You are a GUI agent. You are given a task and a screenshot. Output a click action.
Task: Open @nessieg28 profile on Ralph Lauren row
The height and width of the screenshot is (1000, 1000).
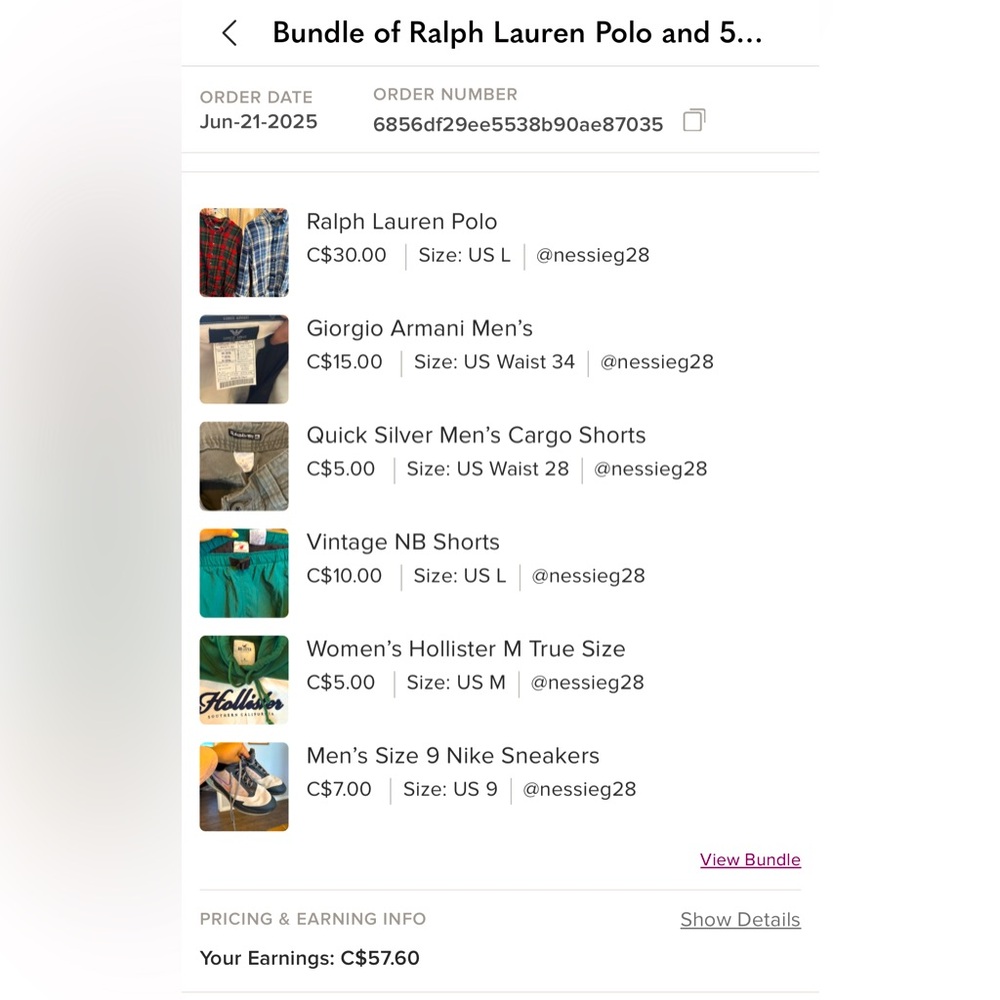pyautogui.click(x=592, y=255)
